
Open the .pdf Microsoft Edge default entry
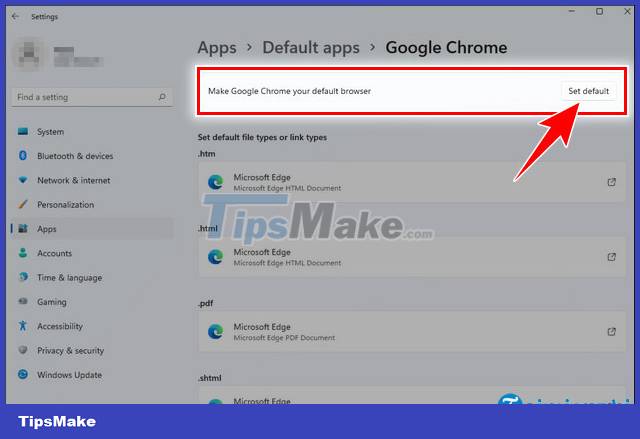pos(411,331)
